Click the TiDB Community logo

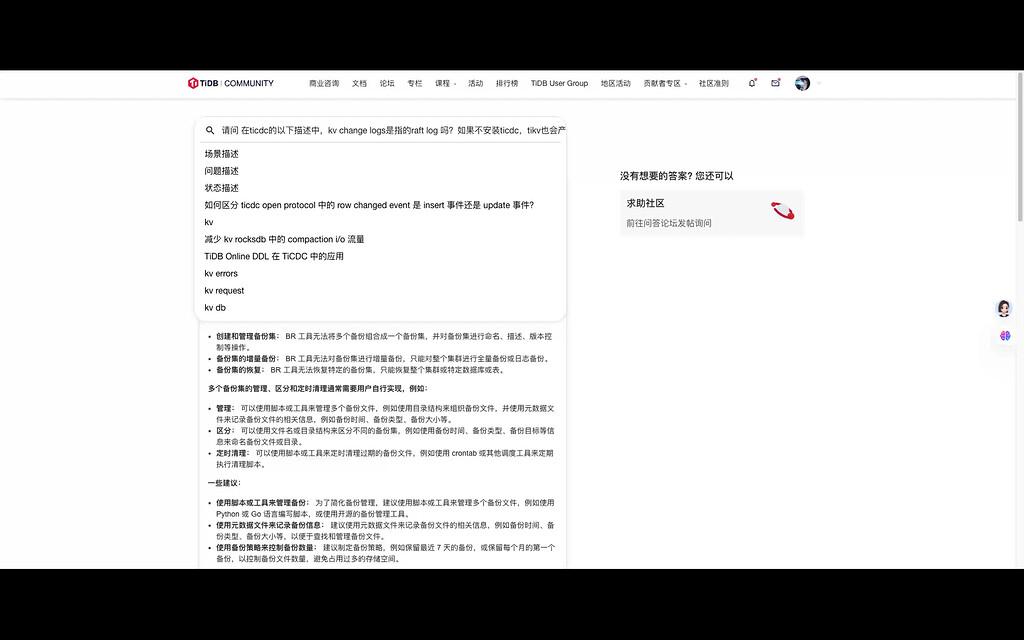[x=231, y=83]
